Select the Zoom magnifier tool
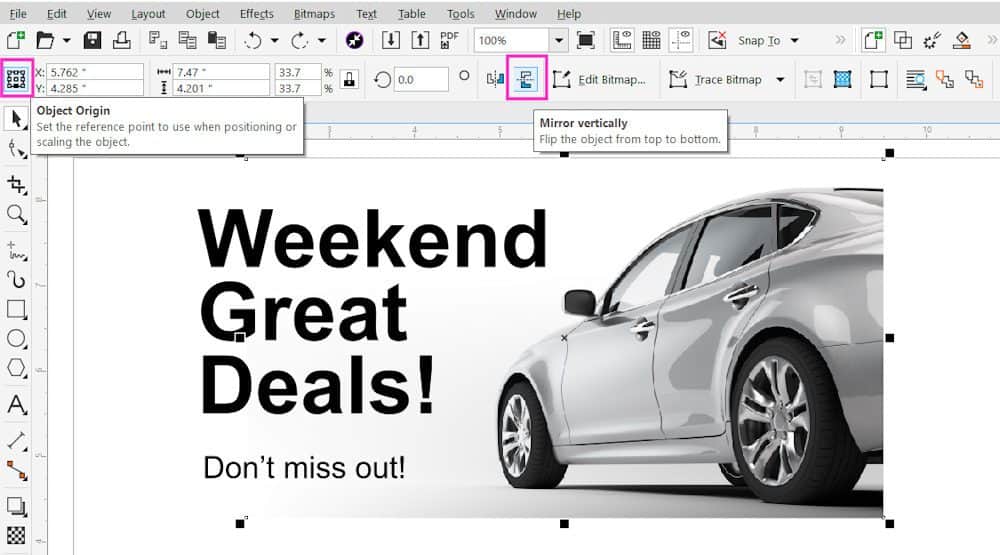The height and width of the screenshot is (555, 1000). [x=16, y=214]
